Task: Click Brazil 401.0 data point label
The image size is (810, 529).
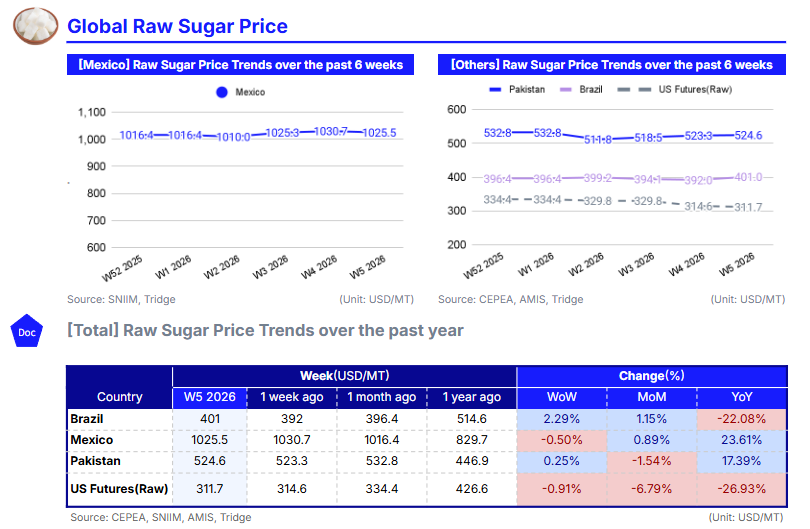Action: pyautogui.click(x=748, y=177)
